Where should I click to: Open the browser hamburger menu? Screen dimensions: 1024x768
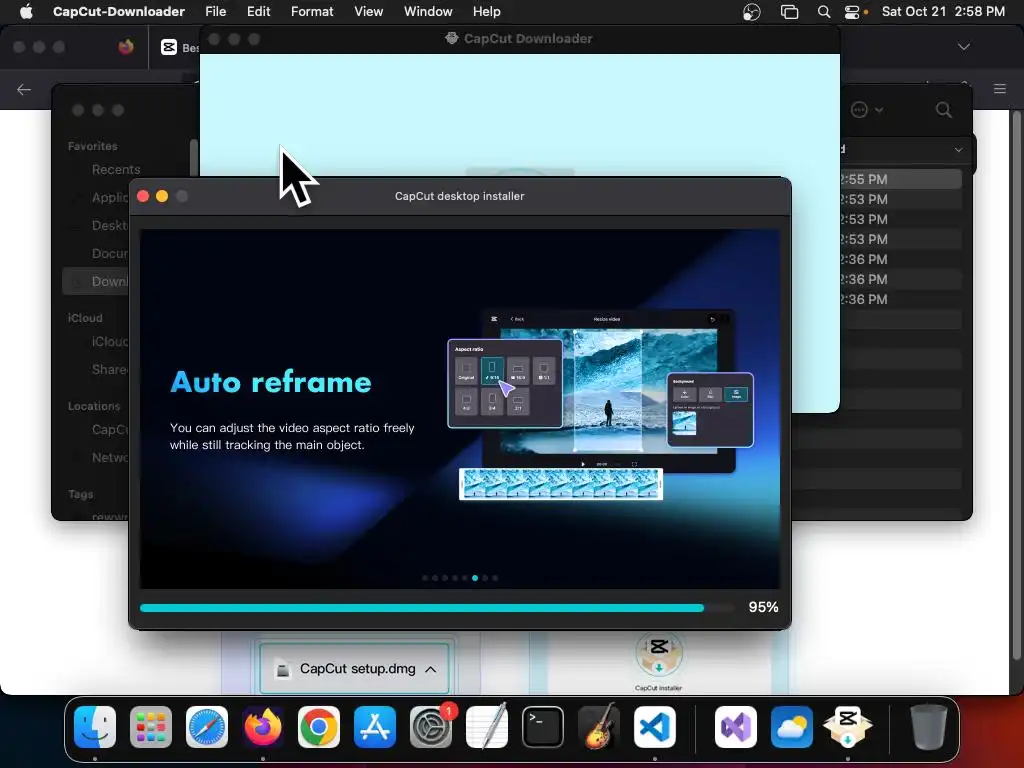pos(1000,88)
